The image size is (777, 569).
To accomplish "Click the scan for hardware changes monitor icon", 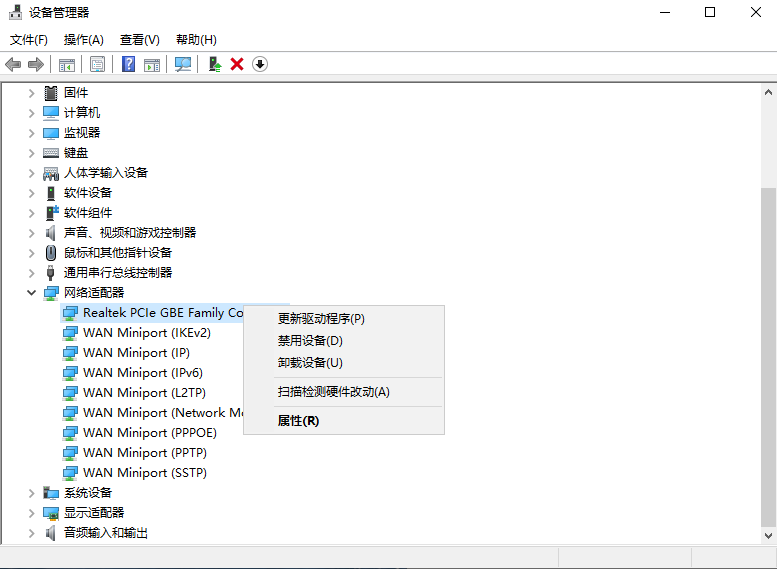I will [x=183, y=64].
